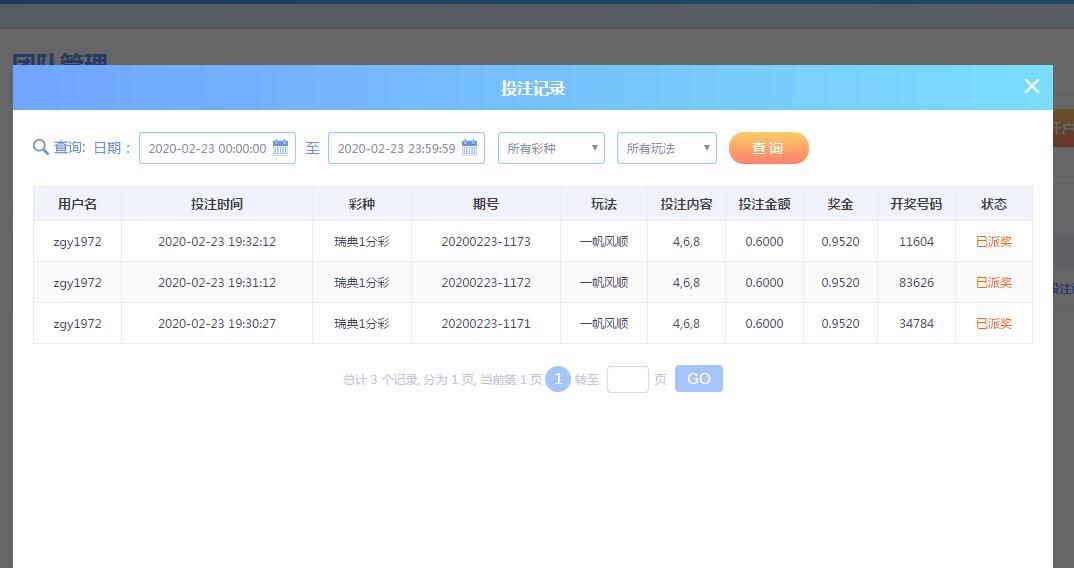Select page 1 in pagination
Screen dimensions: 1074x568
tap(558, 379)
